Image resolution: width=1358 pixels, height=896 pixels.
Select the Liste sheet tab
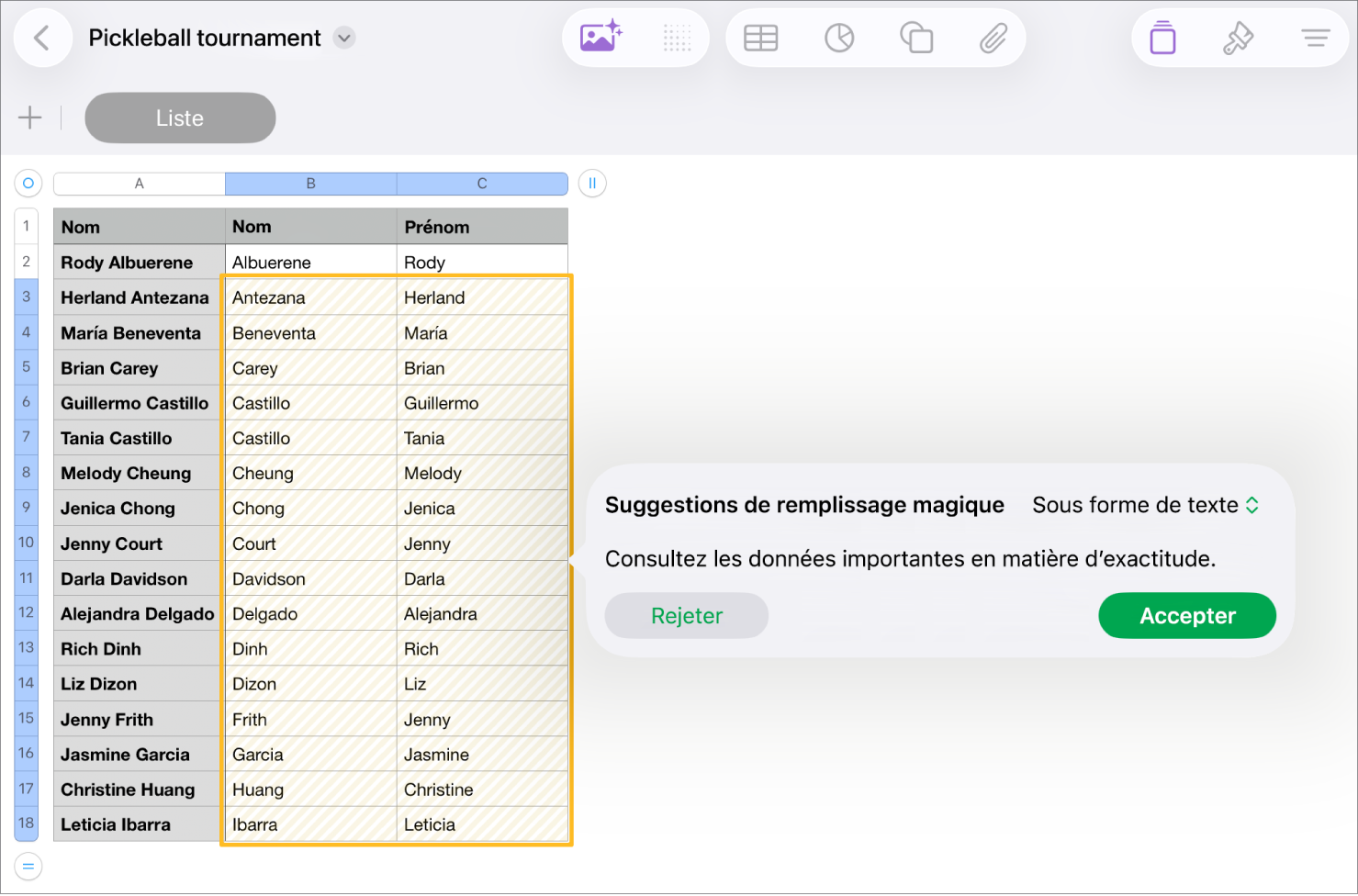pos(180,118)
